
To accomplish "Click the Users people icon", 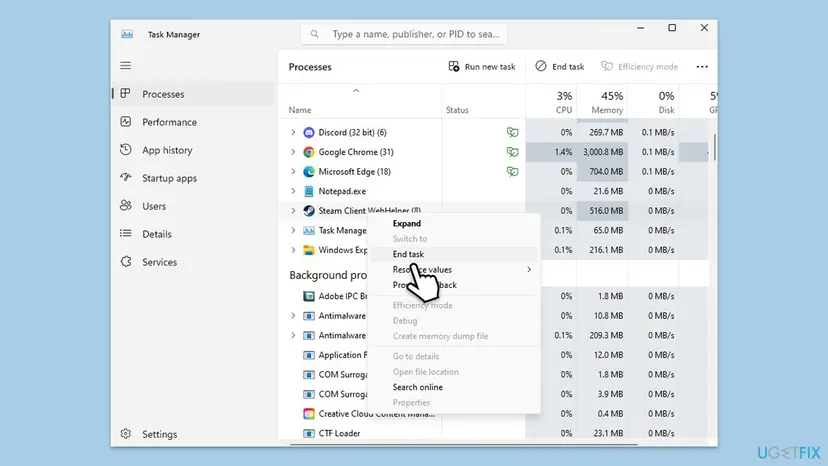I will 125,206.
